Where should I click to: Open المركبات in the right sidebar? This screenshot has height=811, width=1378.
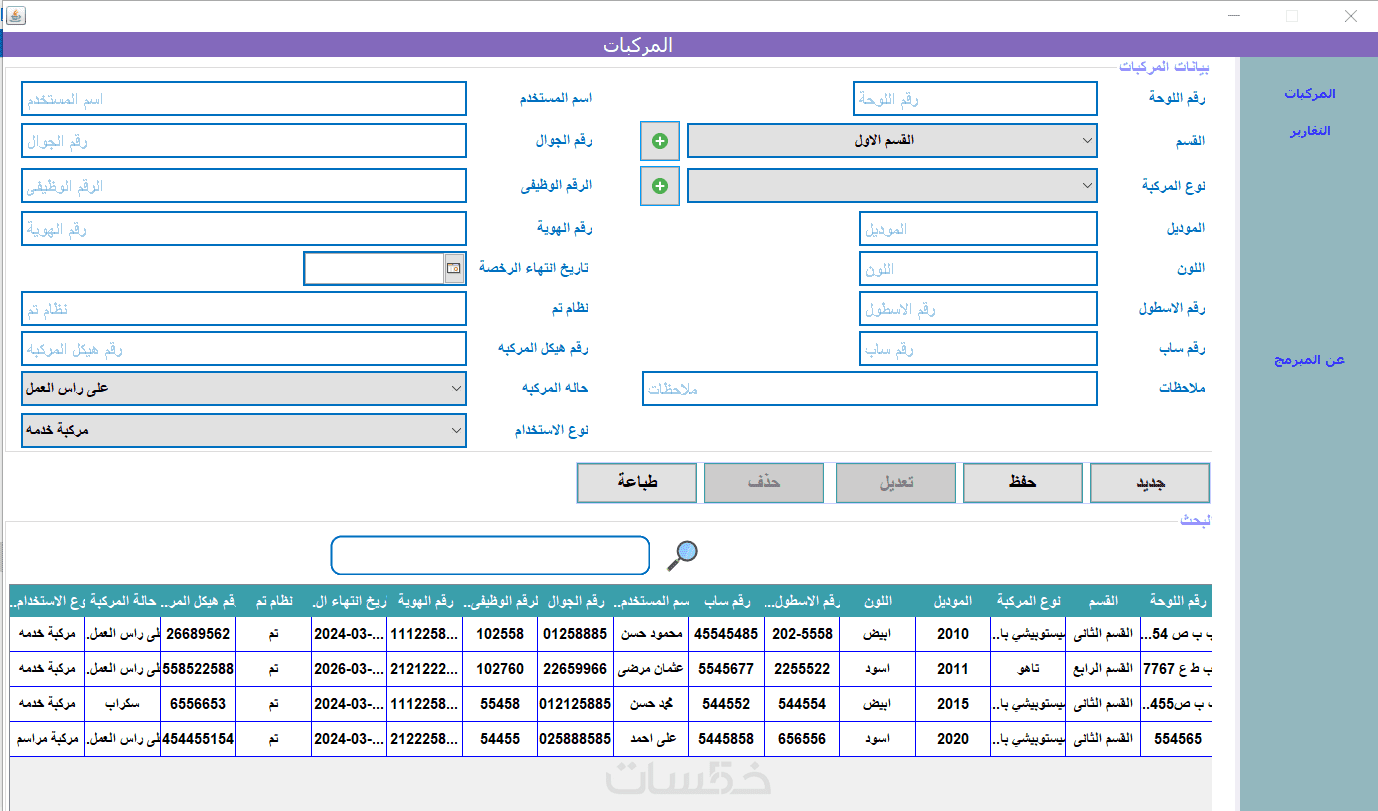coord(1310,94)
